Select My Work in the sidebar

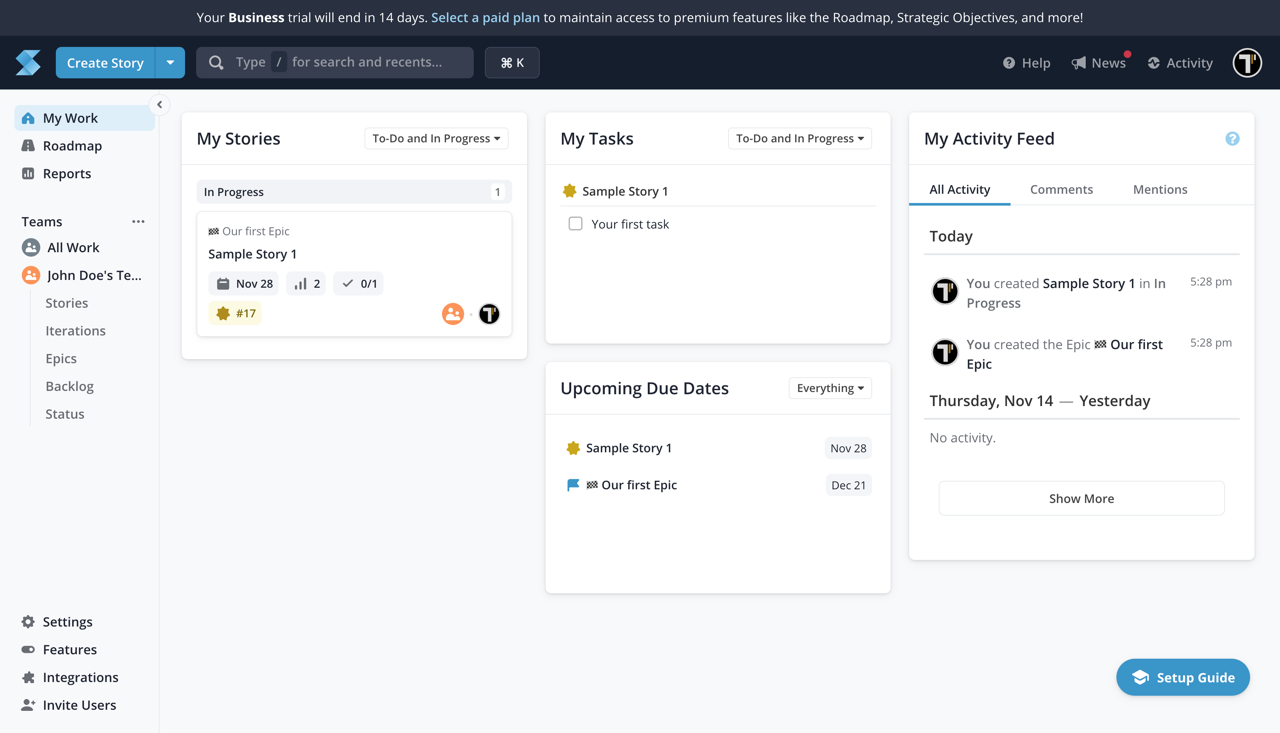[71, 117]
